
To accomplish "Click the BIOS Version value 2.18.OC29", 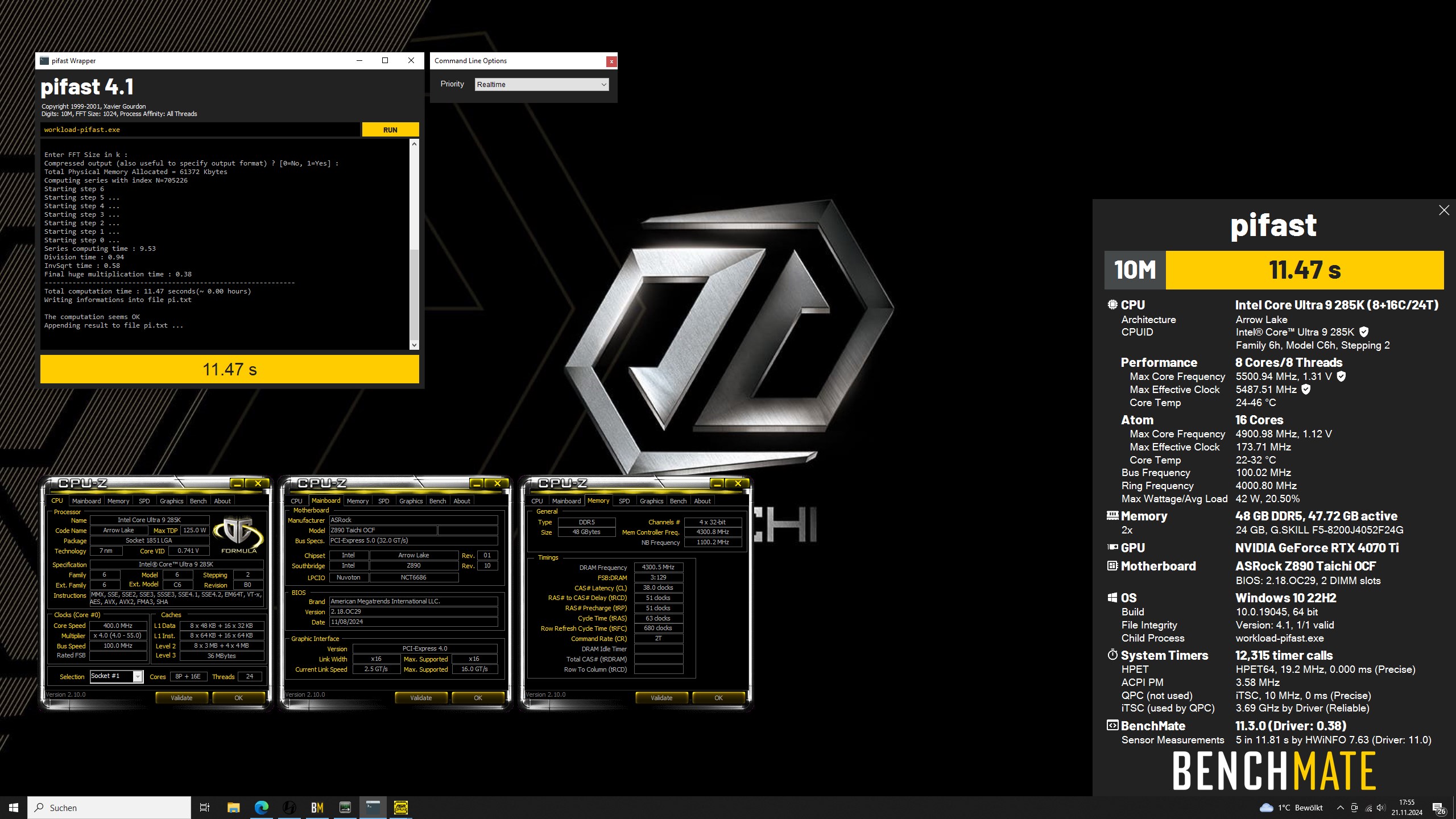I will (413, 611).
